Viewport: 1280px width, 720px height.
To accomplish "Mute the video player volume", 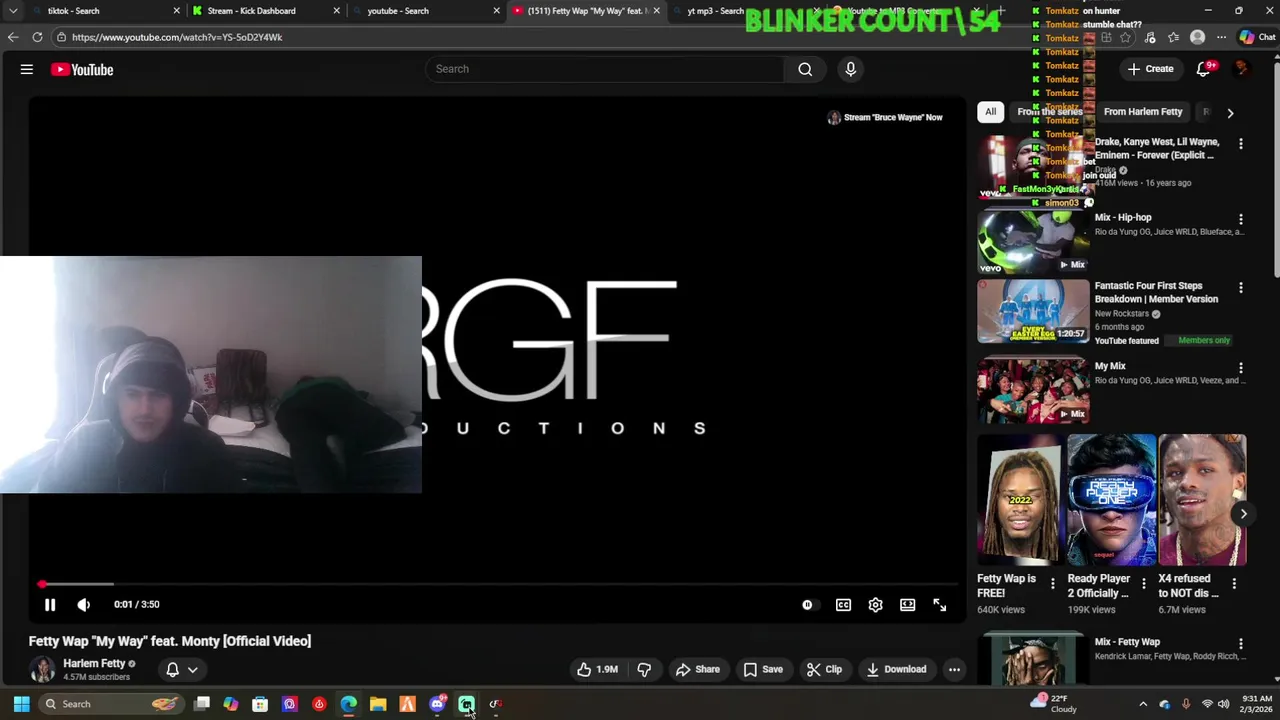I will 84,604.
